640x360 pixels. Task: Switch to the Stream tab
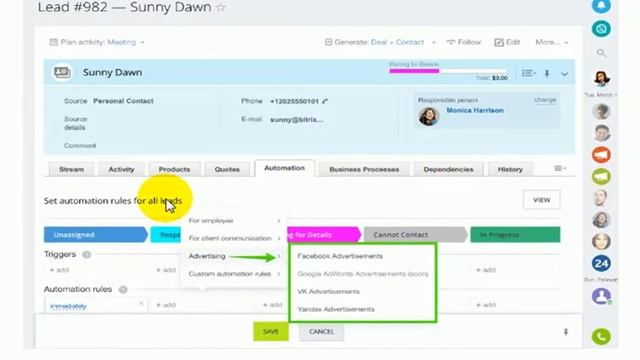71,169
